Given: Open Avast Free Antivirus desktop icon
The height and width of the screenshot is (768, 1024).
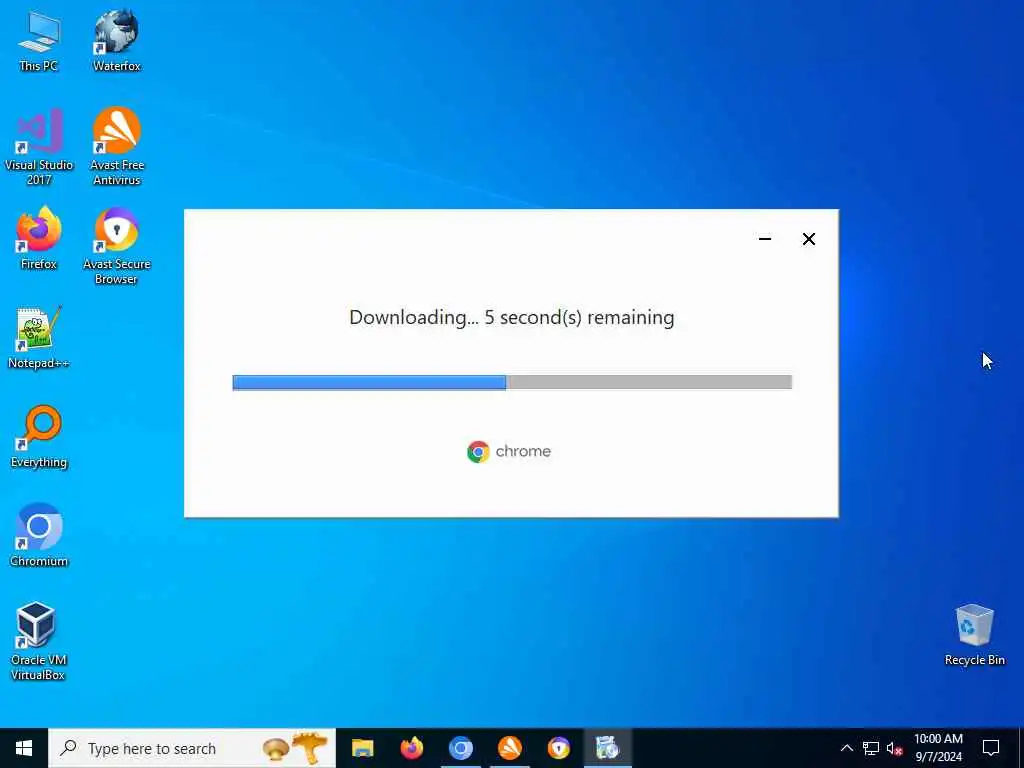Looking at the screenshot, I should click(x=117, y=147).
